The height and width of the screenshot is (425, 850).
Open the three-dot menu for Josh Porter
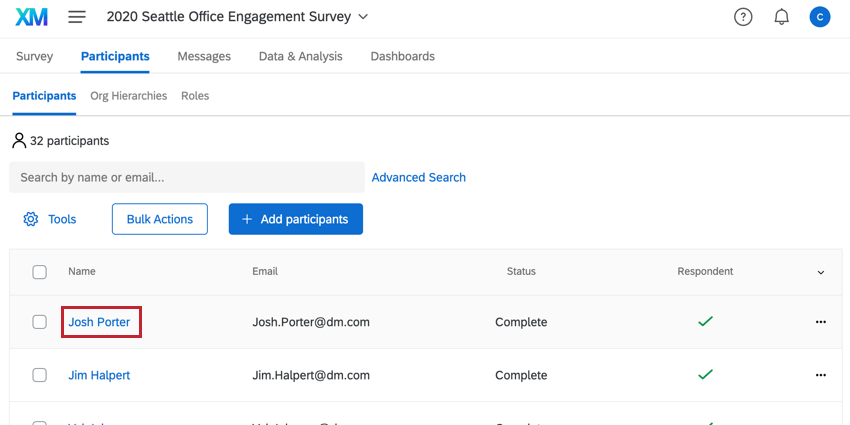coord(821,322)
